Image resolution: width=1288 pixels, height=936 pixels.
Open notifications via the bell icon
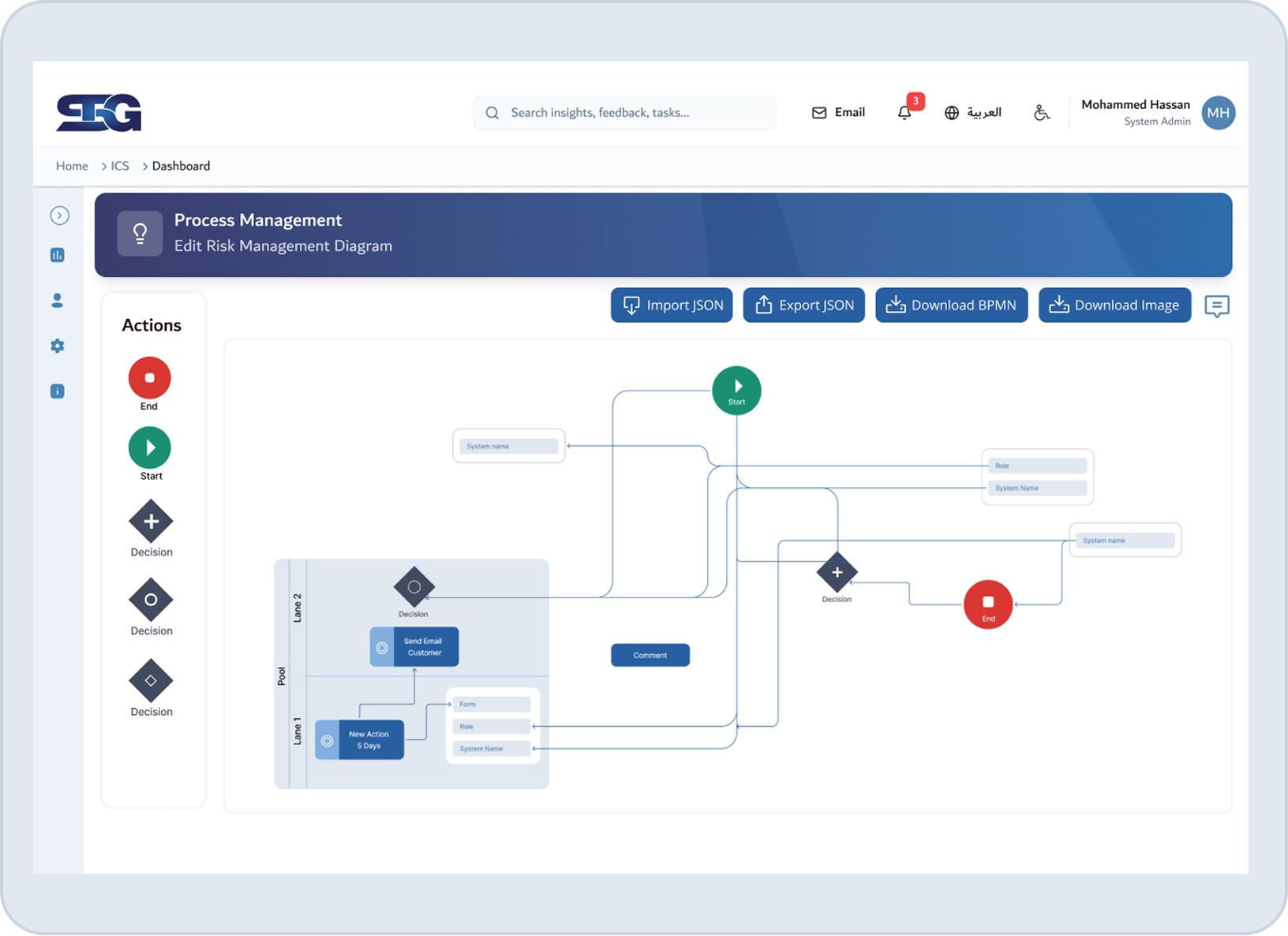coord(904,112)
